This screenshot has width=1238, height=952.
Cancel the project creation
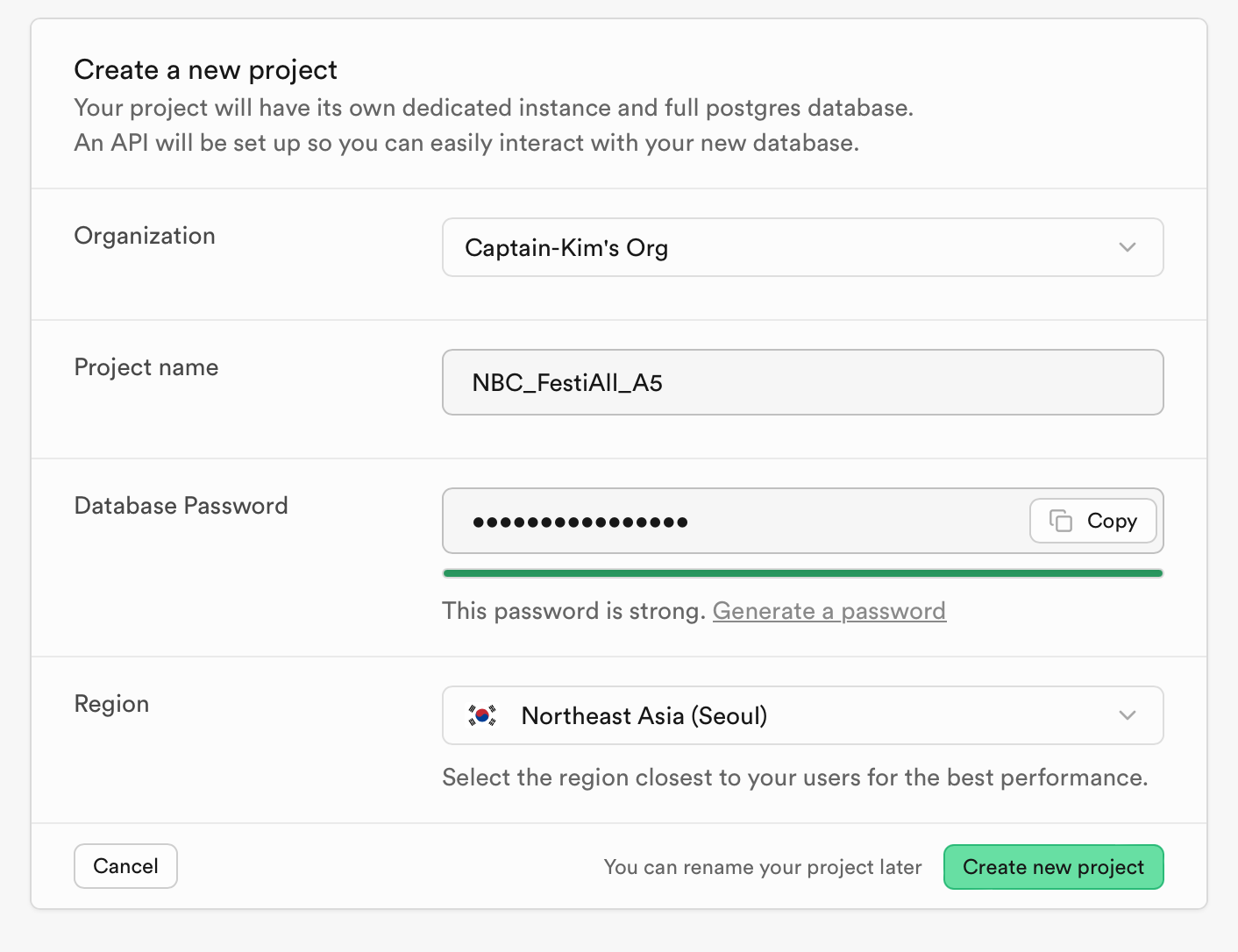click(125, 866)
